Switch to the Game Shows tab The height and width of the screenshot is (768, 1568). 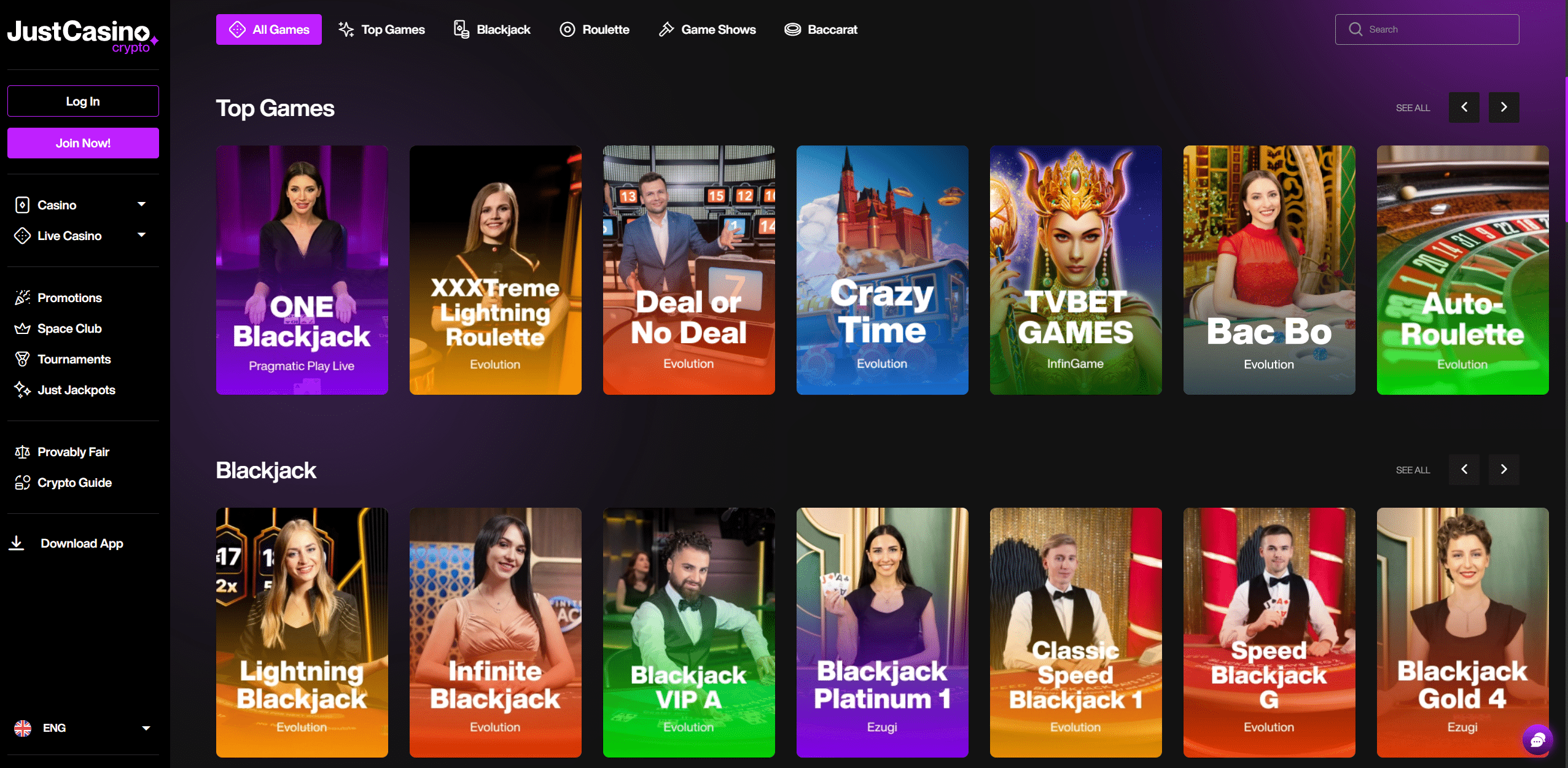tap(707, 29)
